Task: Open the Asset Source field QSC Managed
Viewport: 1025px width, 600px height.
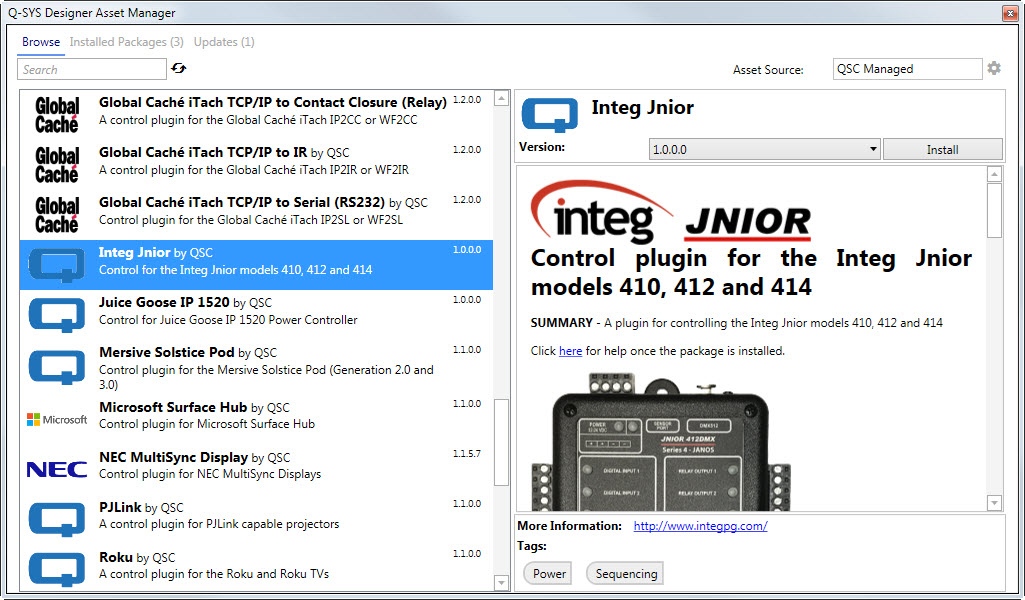Action: tap(907, 69)
